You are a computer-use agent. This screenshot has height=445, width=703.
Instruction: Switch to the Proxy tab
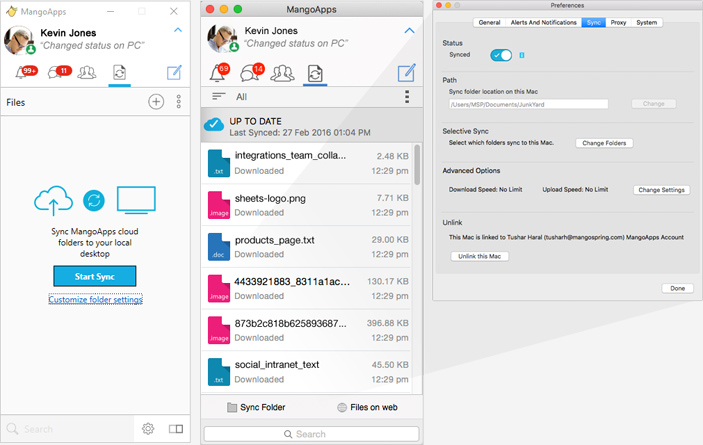click(618, 22)
